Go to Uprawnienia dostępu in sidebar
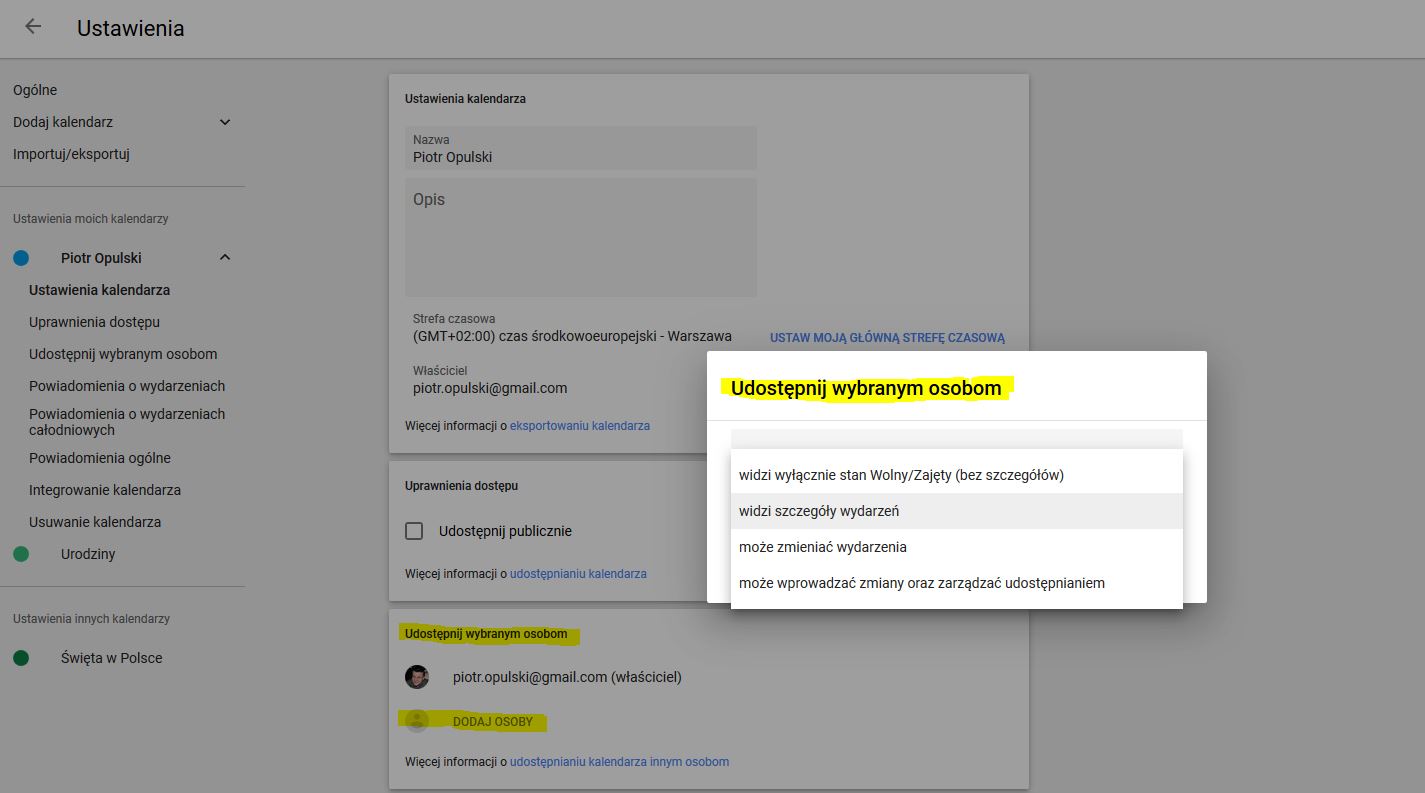 pyautogui.click(x=94, y=322)
